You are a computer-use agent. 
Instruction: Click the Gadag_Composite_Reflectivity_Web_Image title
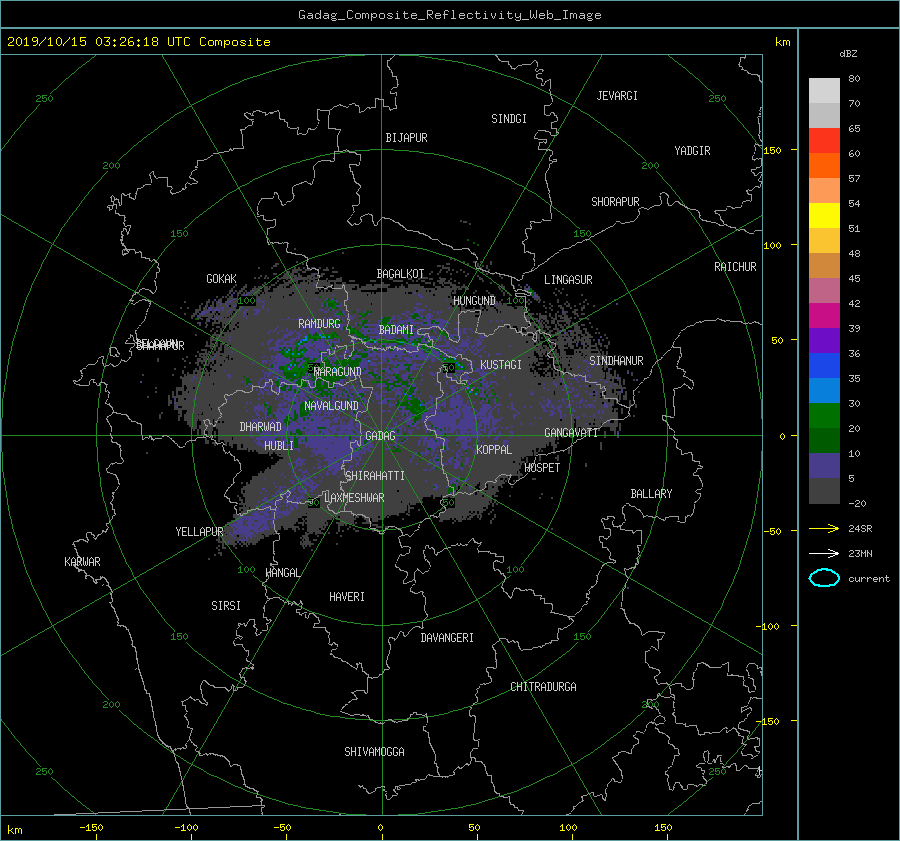449,15
